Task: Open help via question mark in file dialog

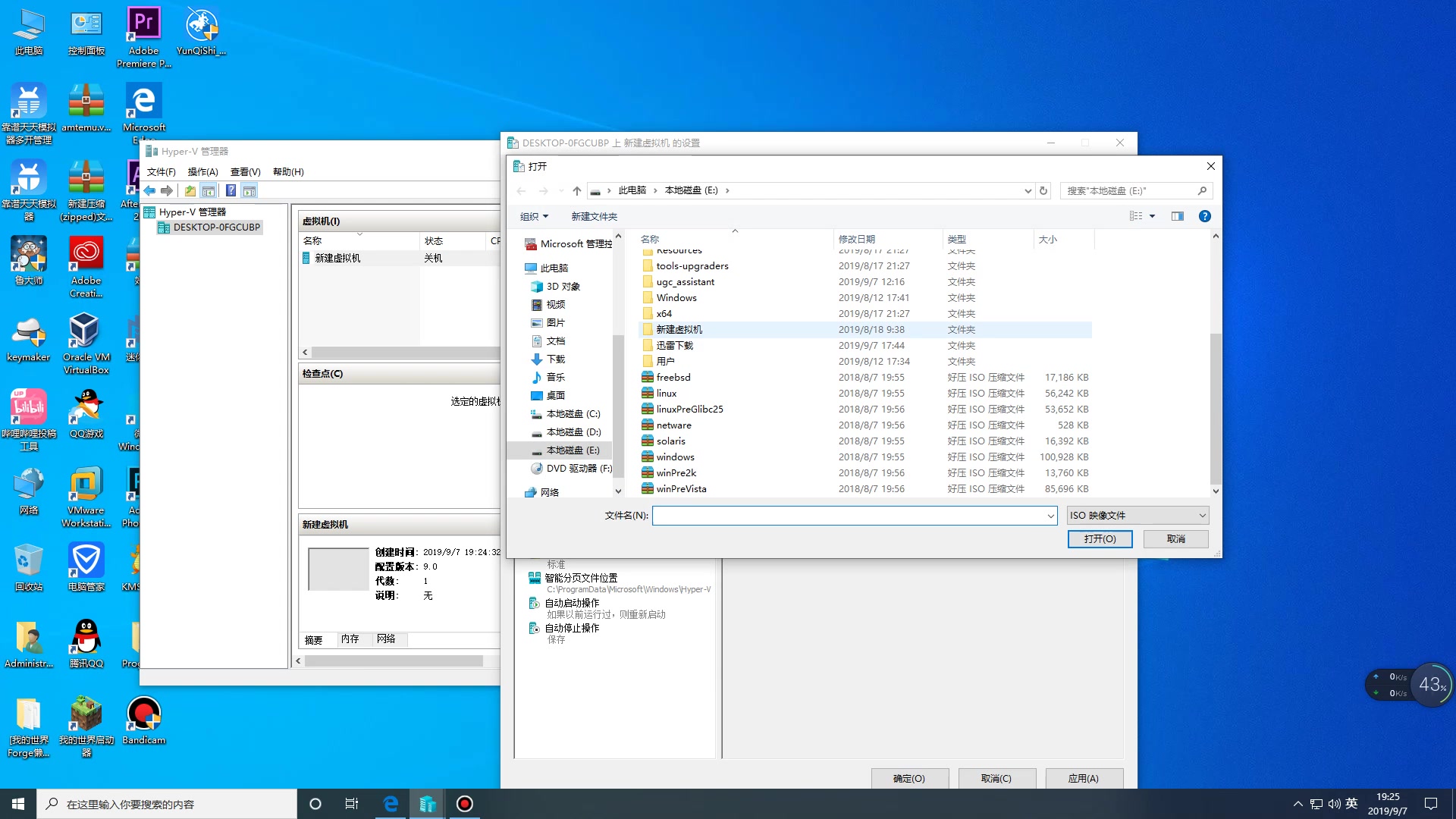Action: (1204, 216)
